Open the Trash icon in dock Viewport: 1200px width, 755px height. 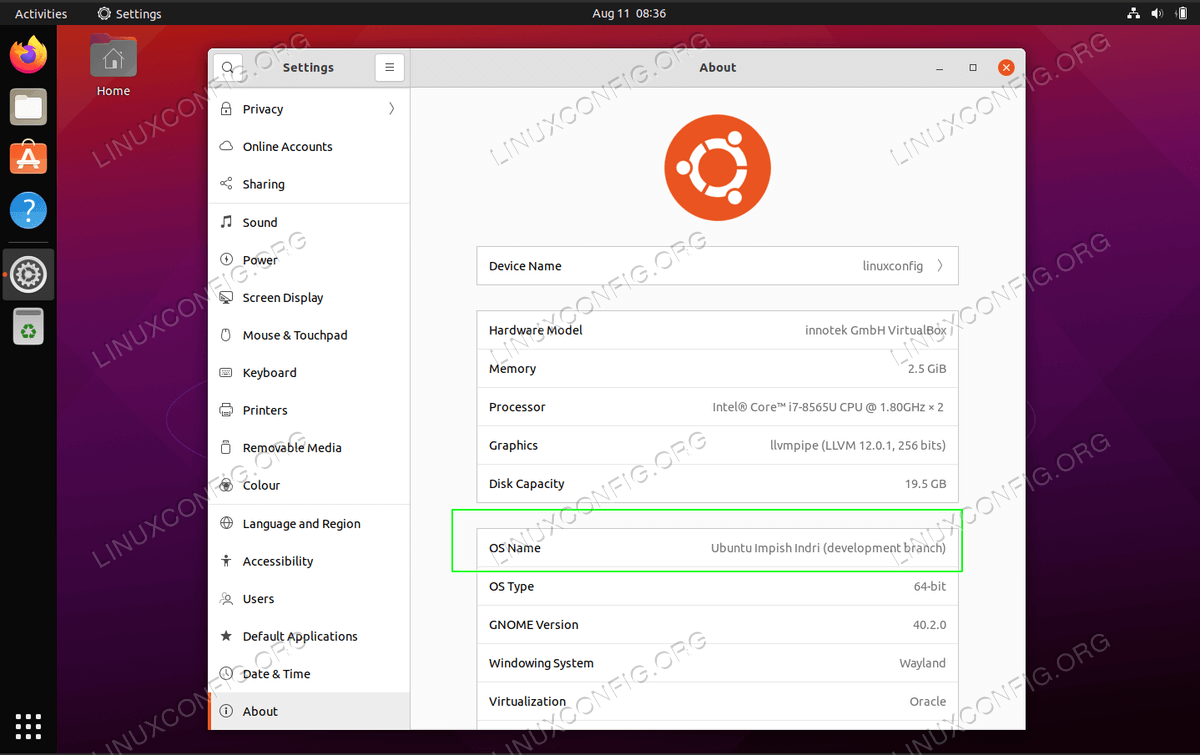[x=29, y=326]
